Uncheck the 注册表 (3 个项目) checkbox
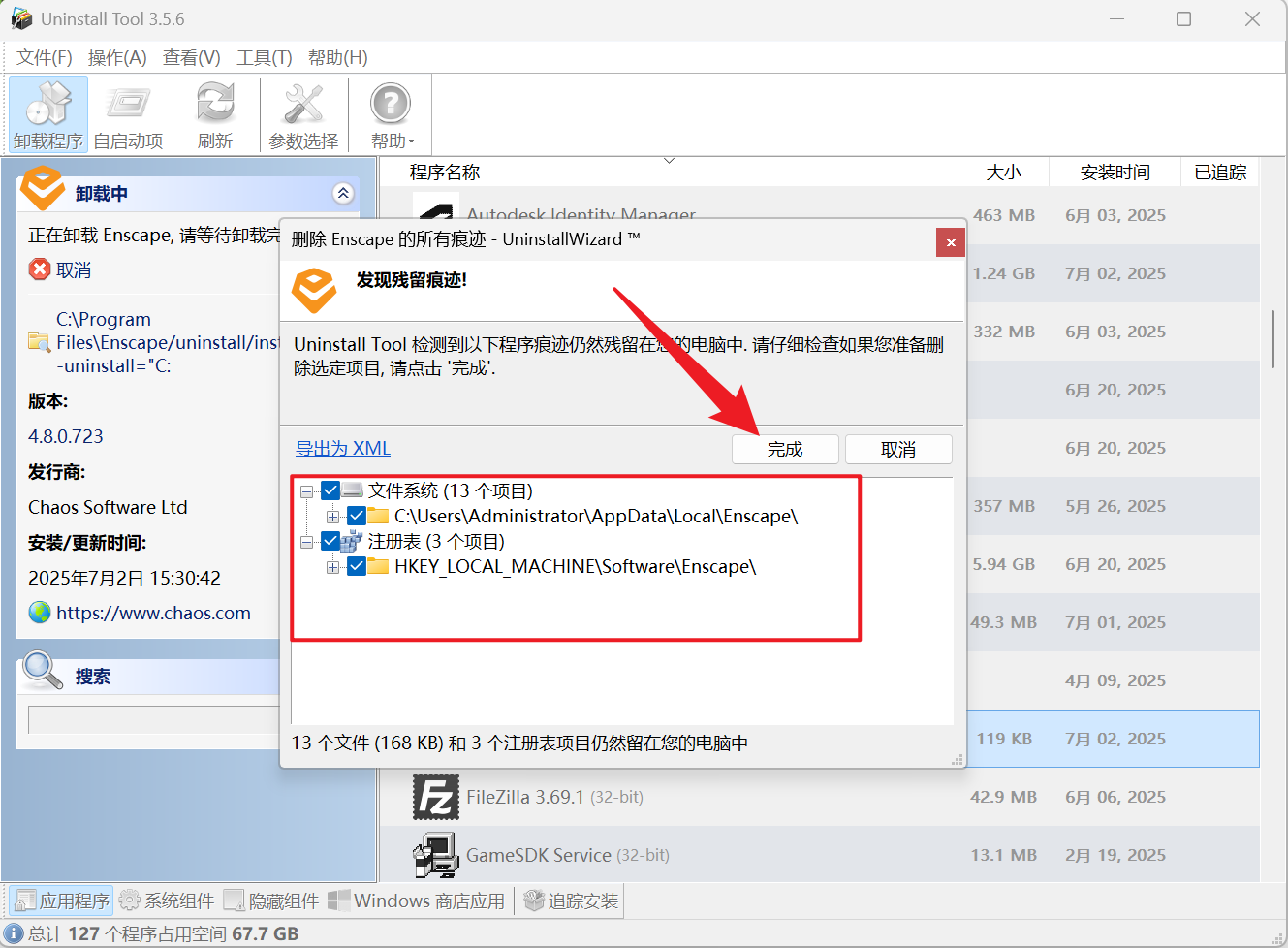Viewport: 1288px width, 948px height. pyautogui.click(x=330, y=541)
